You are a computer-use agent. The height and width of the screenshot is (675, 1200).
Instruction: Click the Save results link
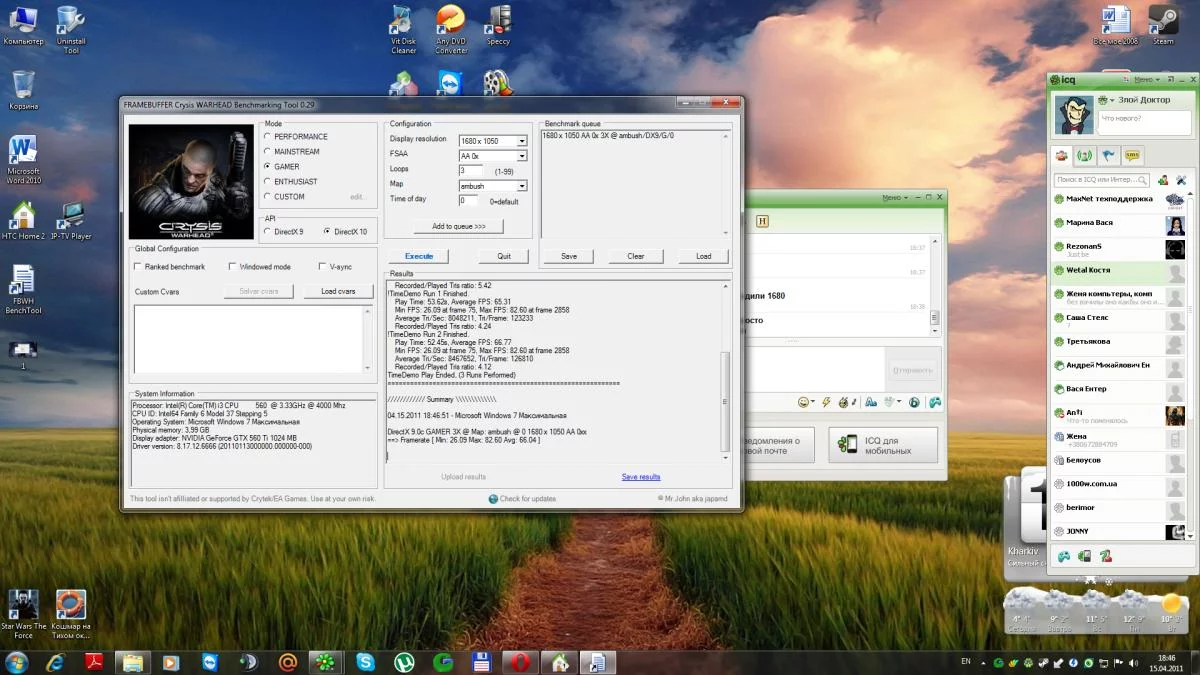[x=640, y=477]
